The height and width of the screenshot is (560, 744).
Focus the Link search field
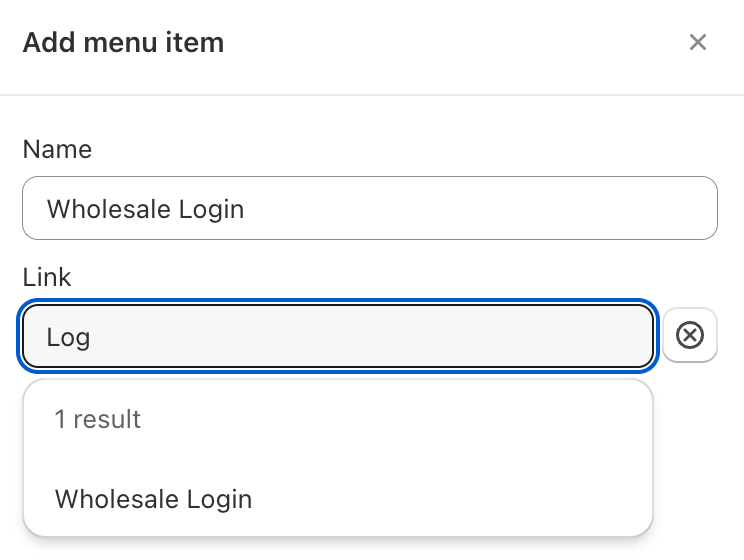coord(337,336)
